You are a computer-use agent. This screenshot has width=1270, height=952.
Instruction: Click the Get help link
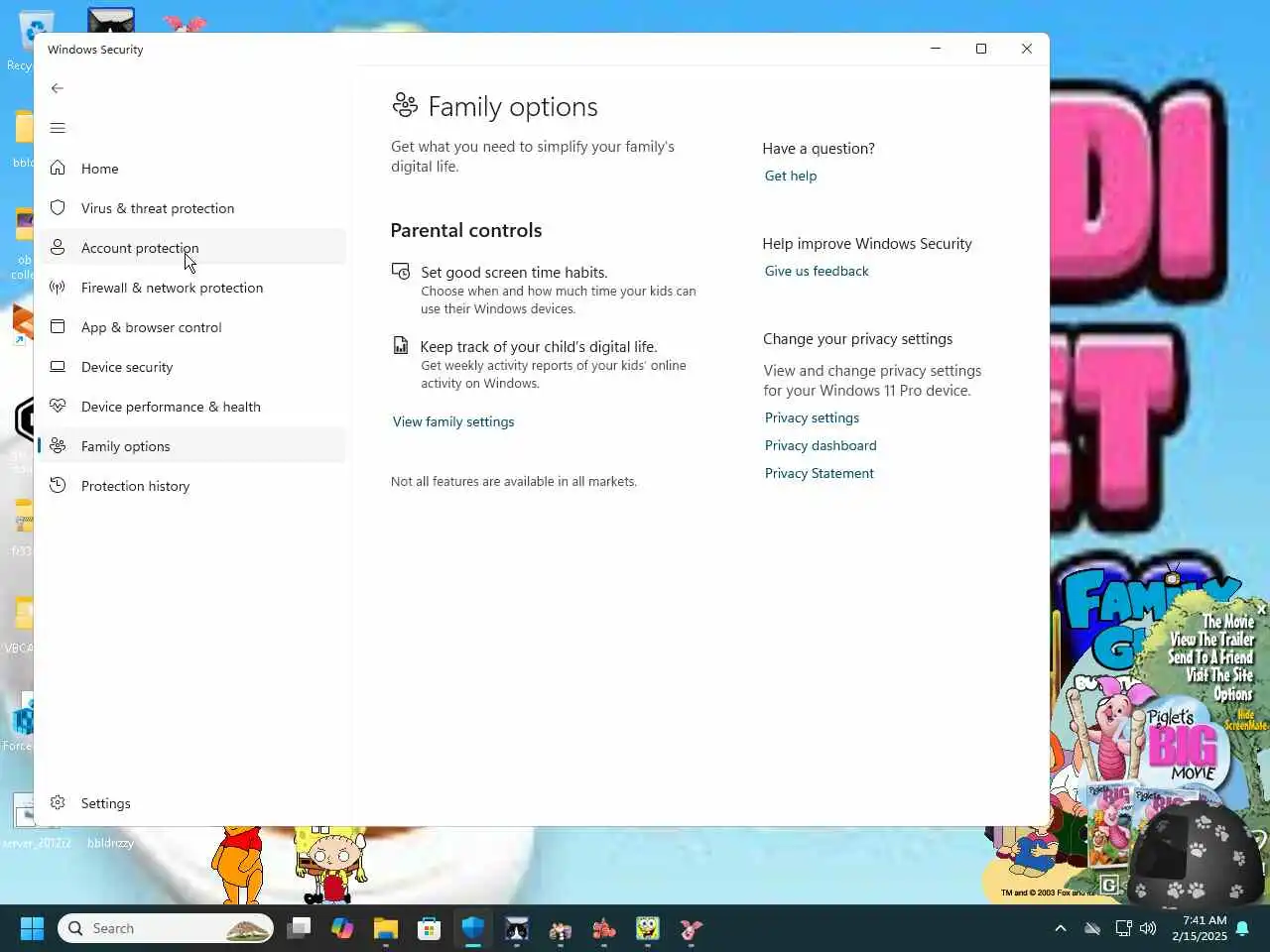[x=791, y=176]
